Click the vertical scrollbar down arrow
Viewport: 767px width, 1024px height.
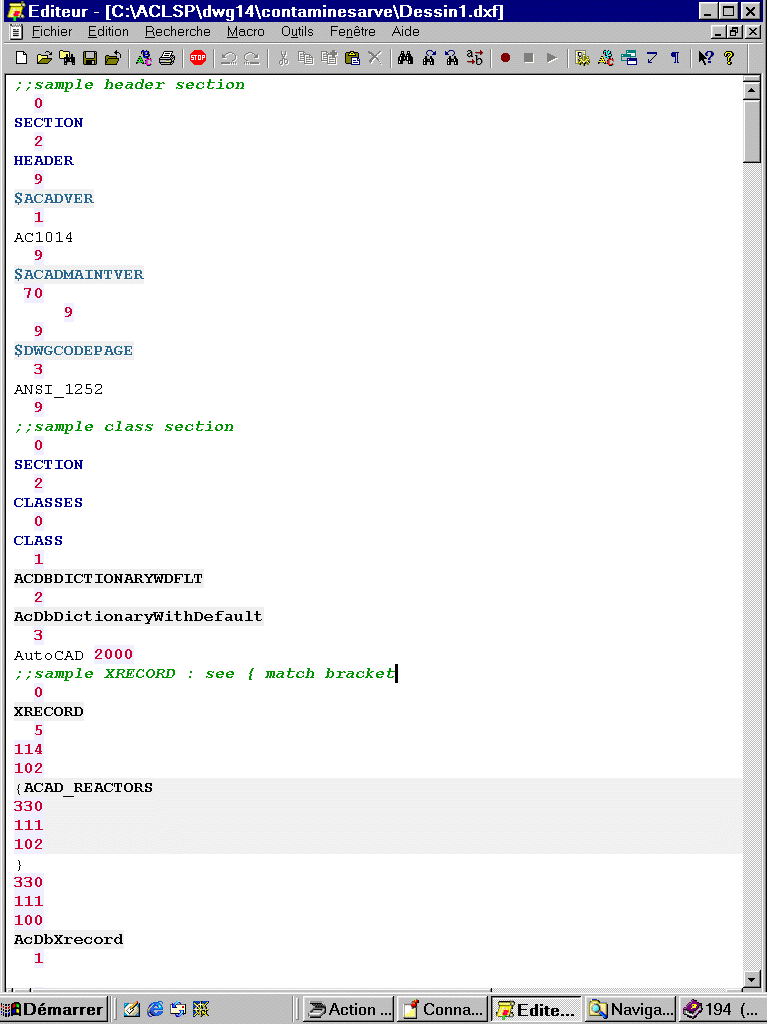pos(751,979)
